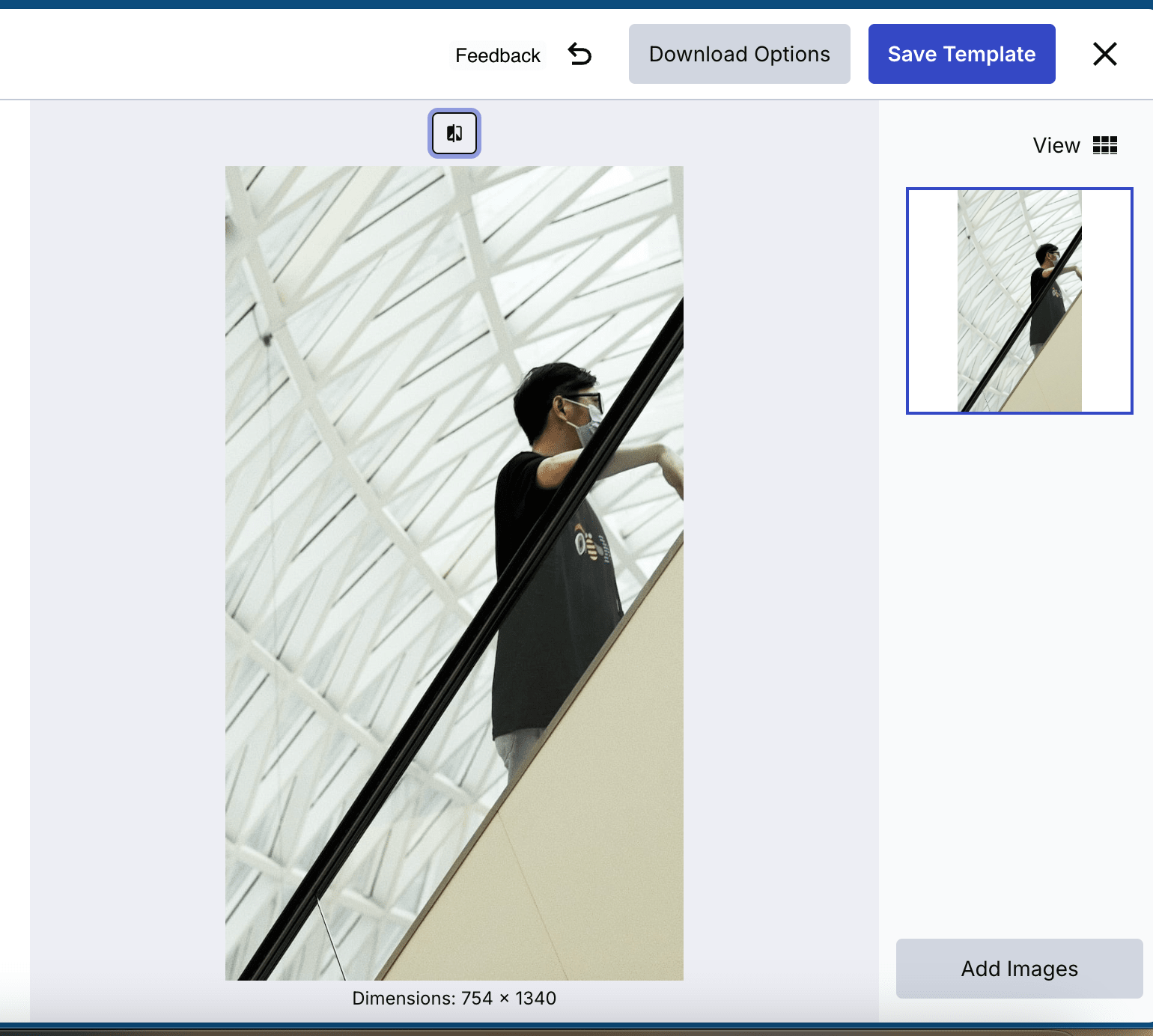Toggle the before/after compare icon

454,133
